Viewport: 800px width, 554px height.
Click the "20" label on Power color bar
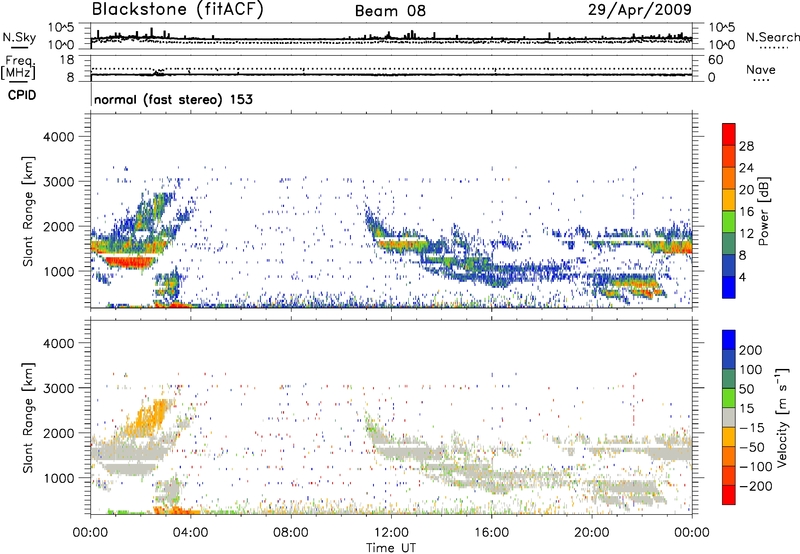pyautogui.click(x=746, y=190)
